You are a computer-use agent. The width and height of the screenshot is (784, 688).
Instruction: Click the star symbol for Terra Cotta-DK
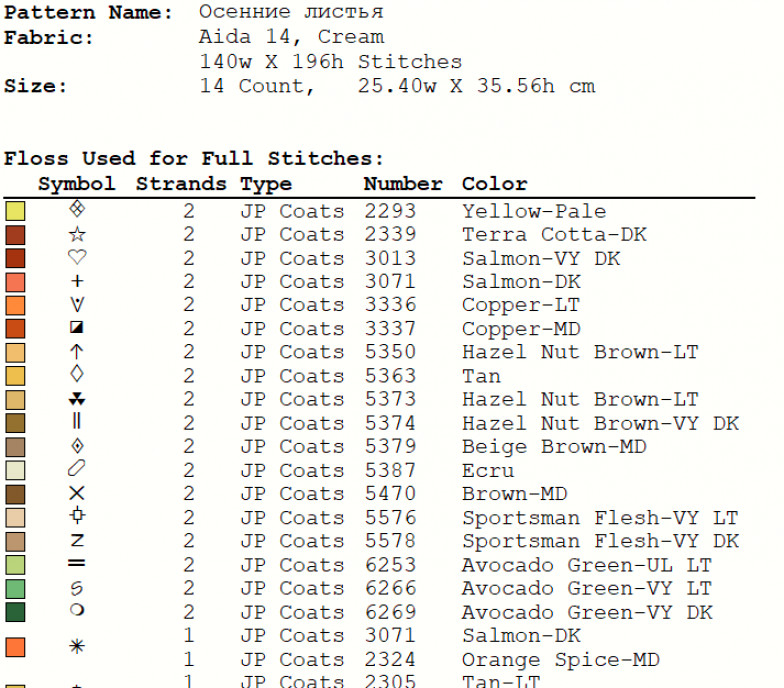point(77,234)
